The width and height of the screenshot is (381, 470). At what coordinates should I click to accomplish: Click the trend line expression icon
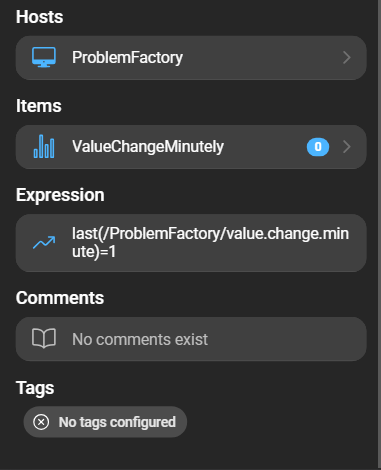[44, 242]
